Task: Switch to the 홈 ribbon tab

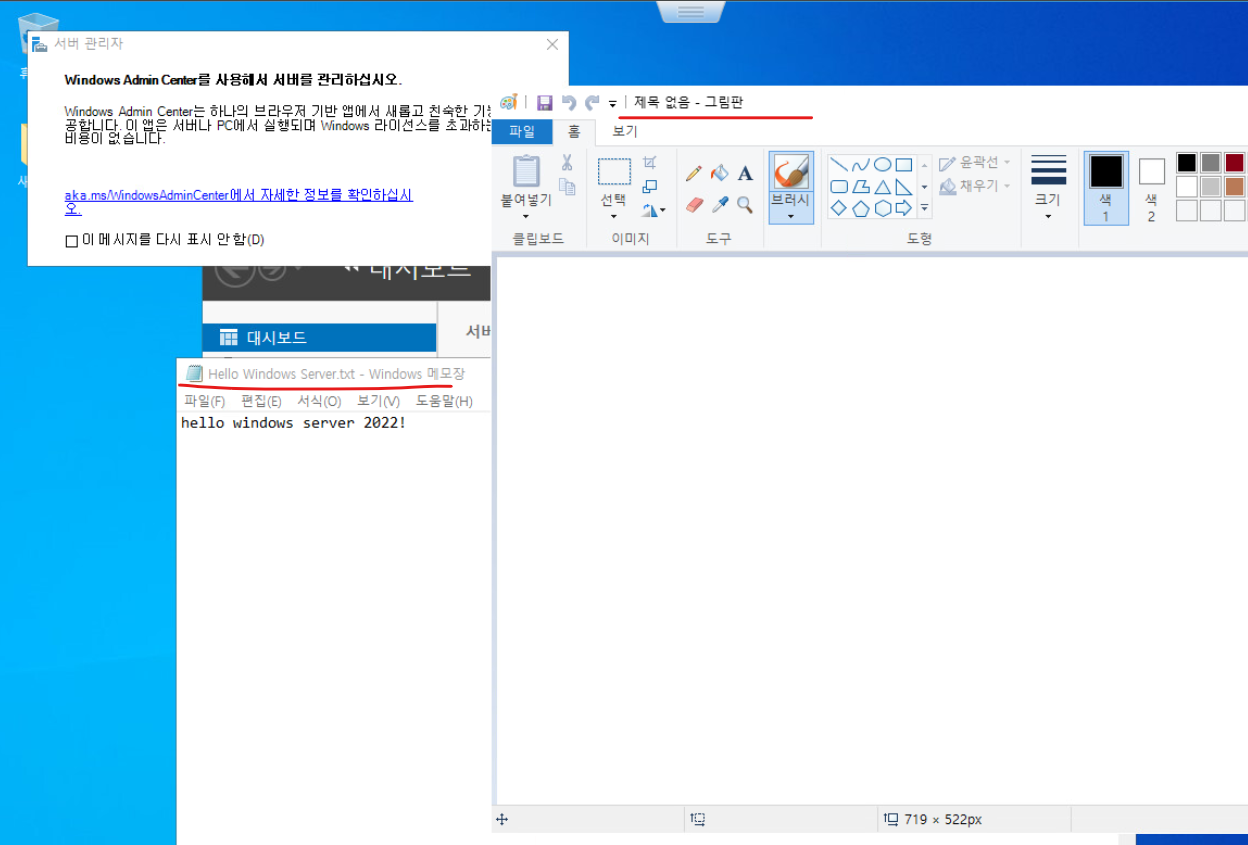Action: click(574, 131)
